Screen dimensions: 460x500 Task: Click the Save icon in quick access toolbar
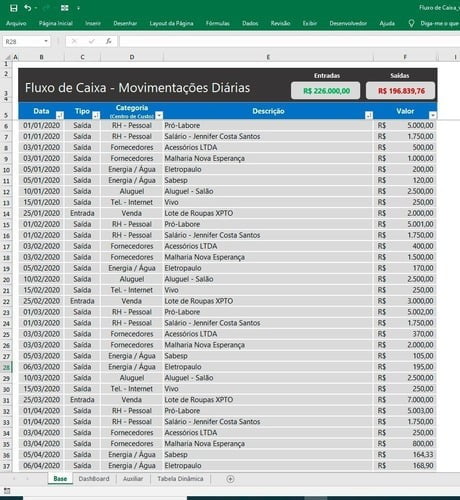pos(13,8)
